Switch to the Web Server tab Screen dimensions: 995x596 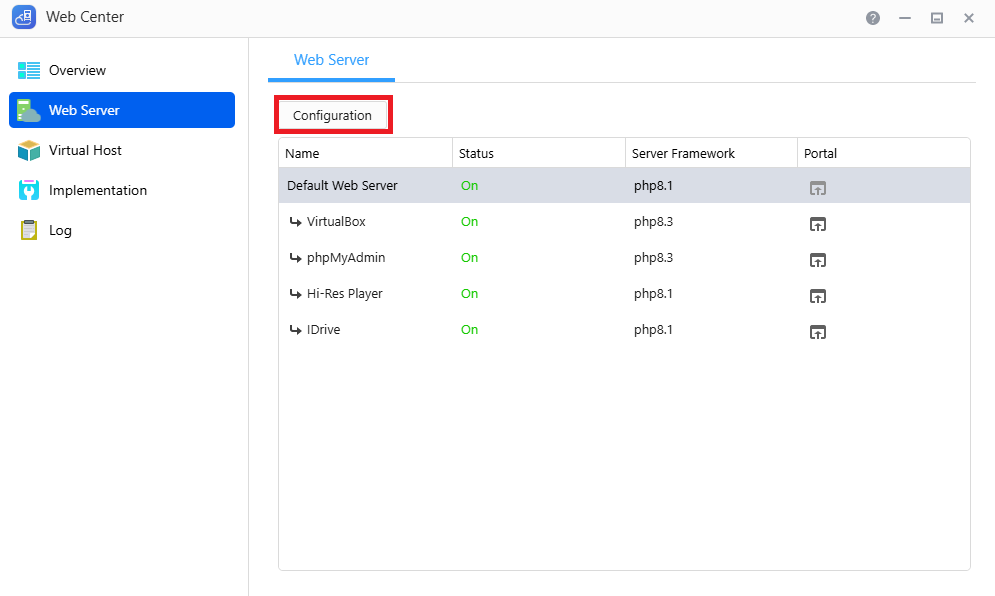tap(331, 60)
